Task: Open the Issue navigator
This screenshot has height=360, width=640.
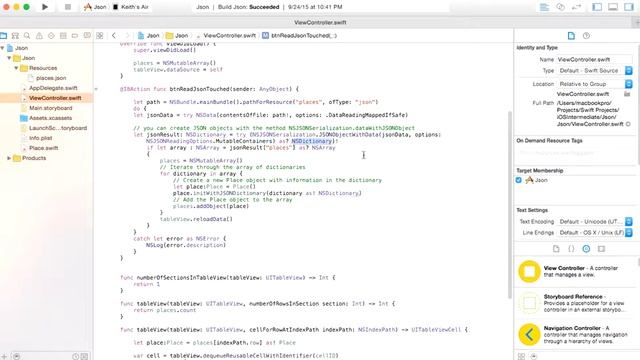Action: (39, 36)
